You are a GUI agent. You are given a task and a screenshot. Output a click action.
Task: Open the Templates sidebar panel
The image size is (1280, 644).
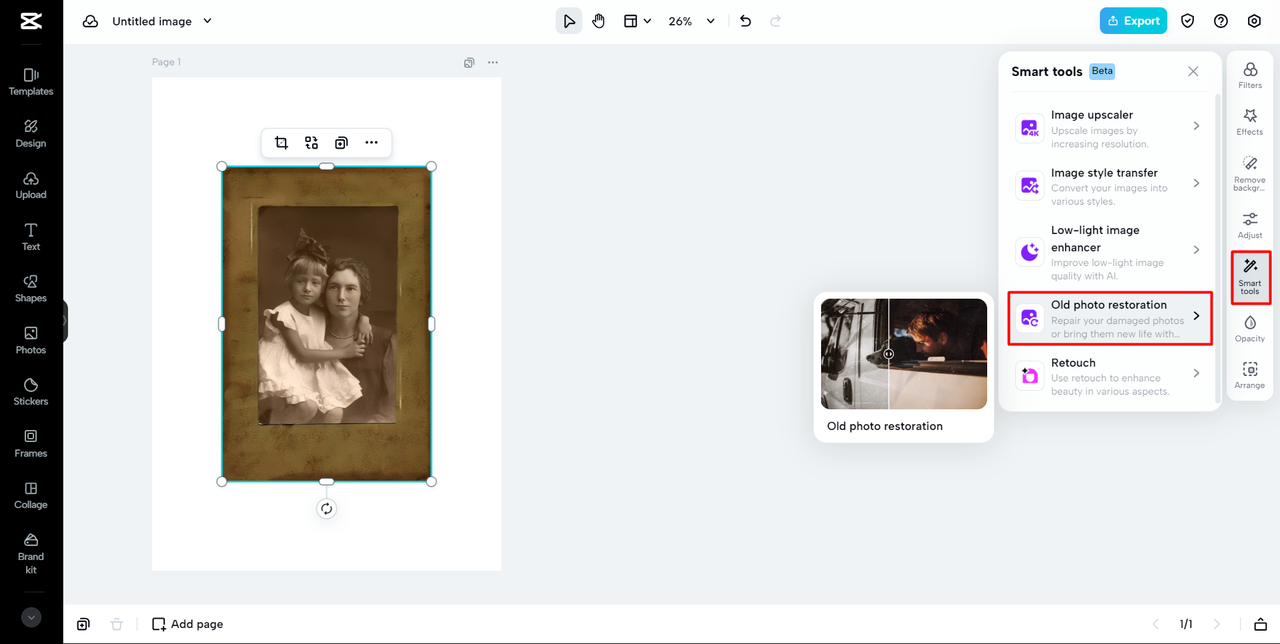pos(31,82)
